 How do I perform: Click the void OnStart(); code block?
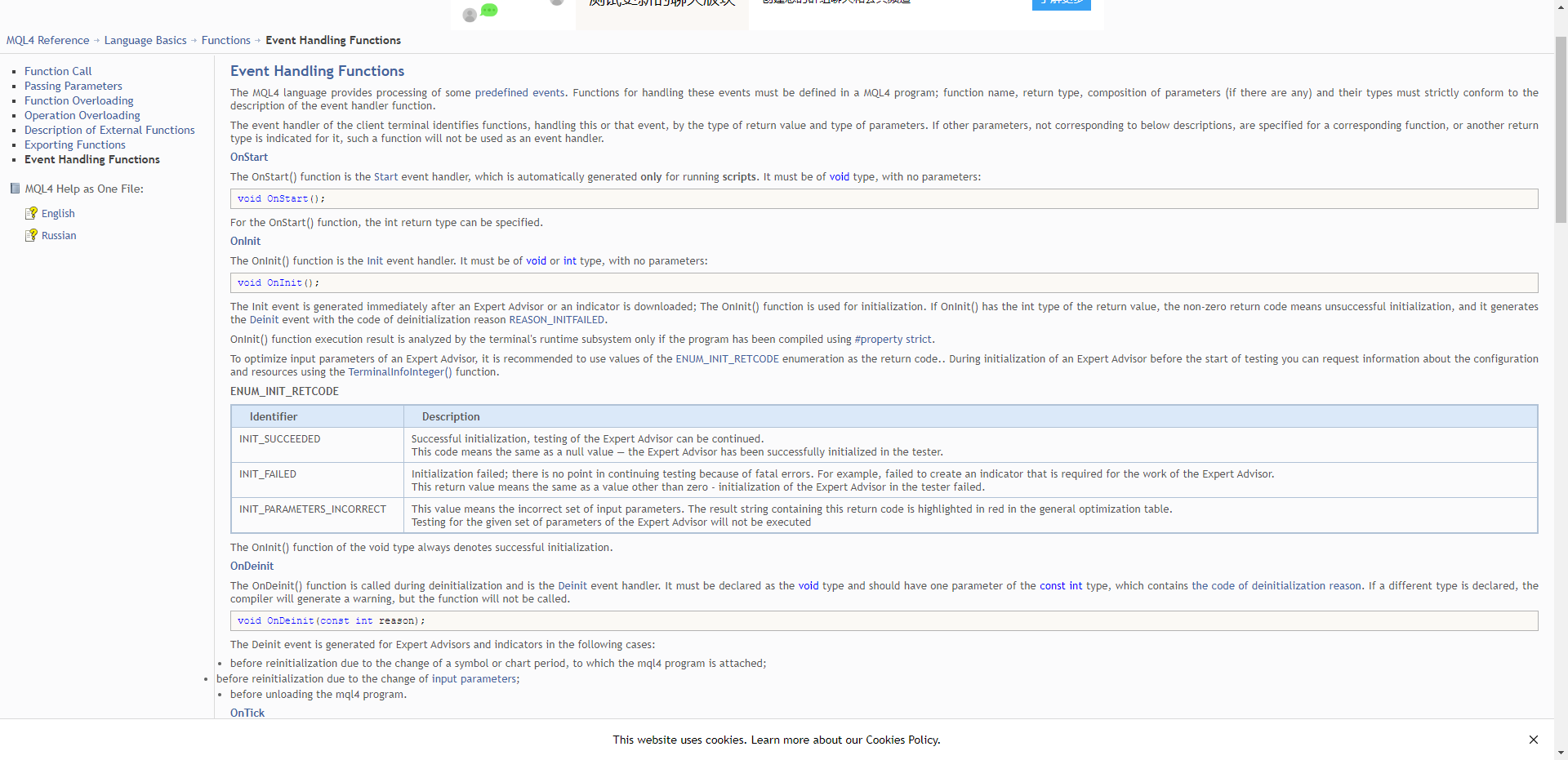click(x=884, y=198)
